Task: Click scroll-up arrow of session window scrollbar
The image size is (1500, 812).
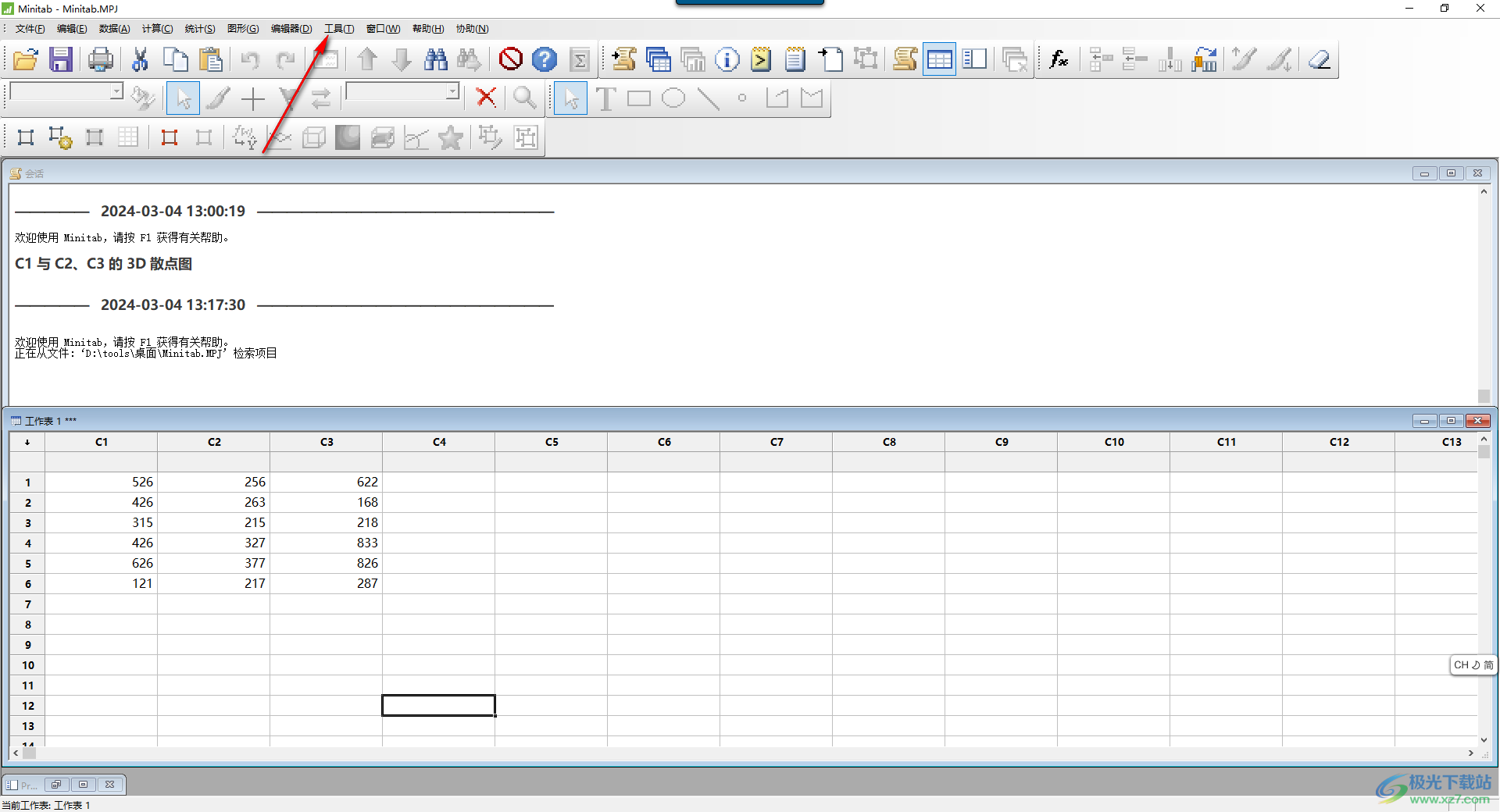Action: coord(1484,191)
